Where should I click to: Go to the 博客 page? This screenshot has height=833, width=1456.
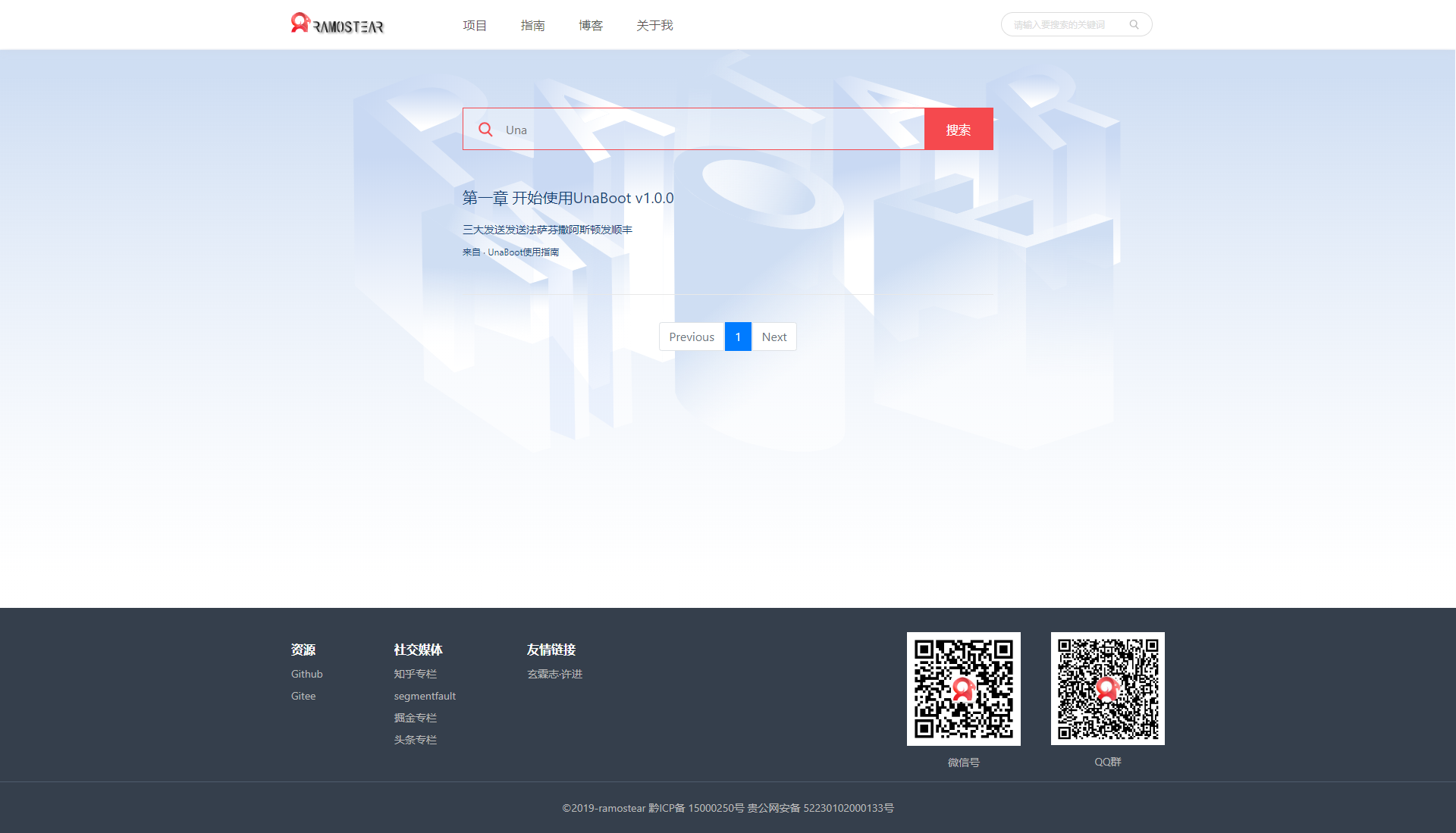(590, 26)
